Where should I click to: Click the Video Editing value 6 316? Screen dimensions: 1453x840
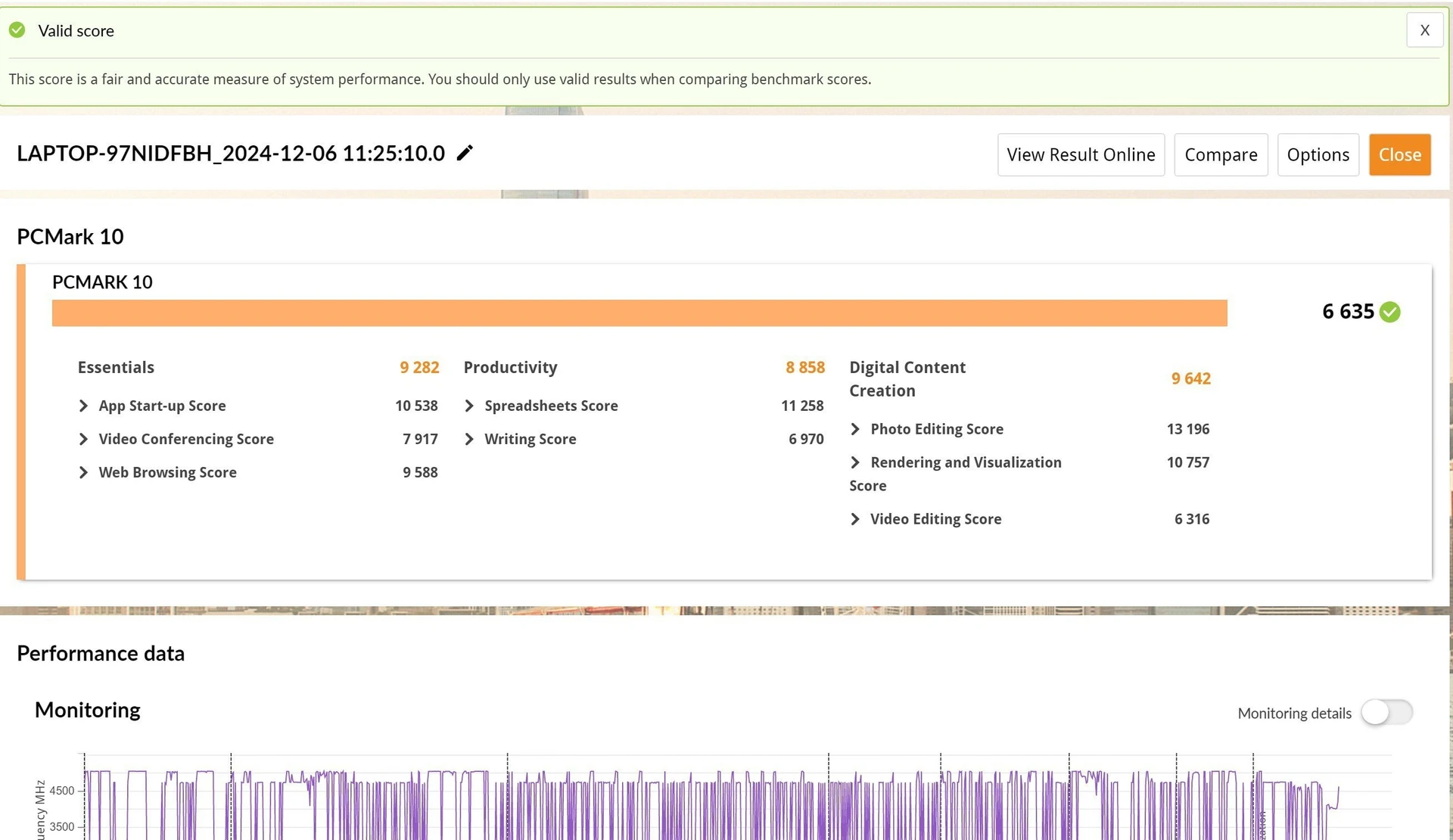point(1192,519)
